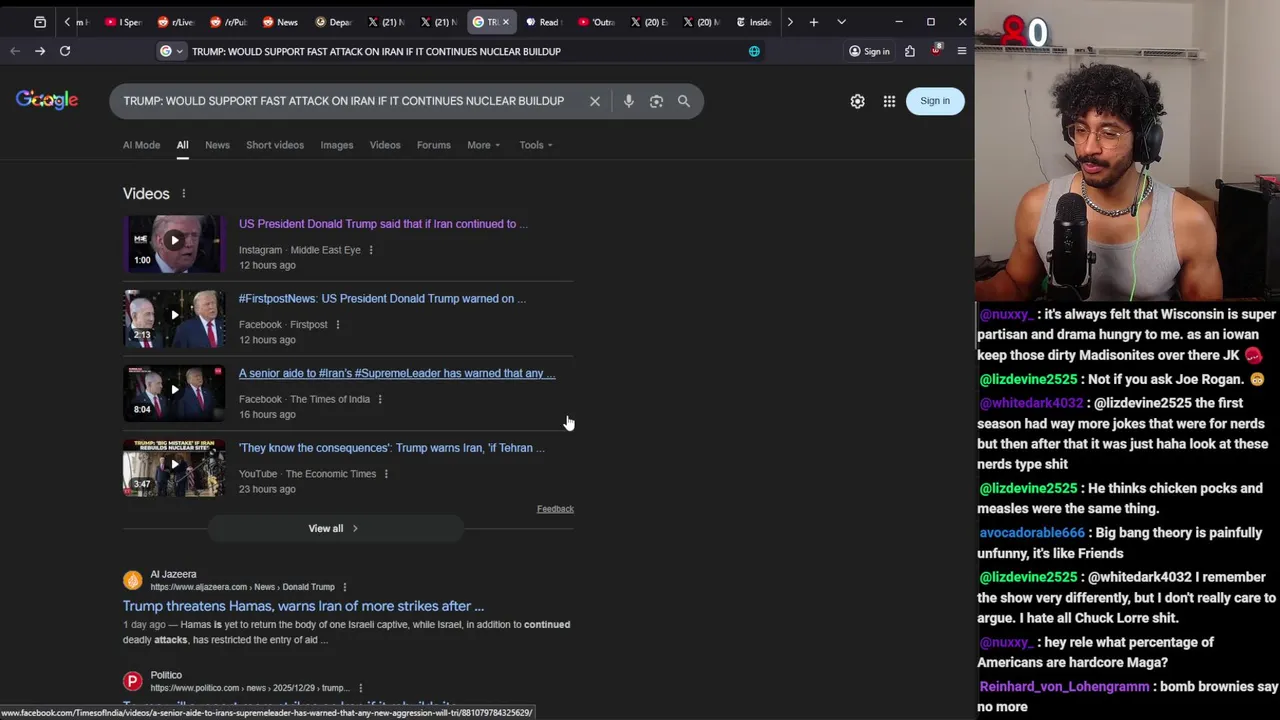
Task: Play the Economic Times video thumbnail
Action: pos(174,467)
